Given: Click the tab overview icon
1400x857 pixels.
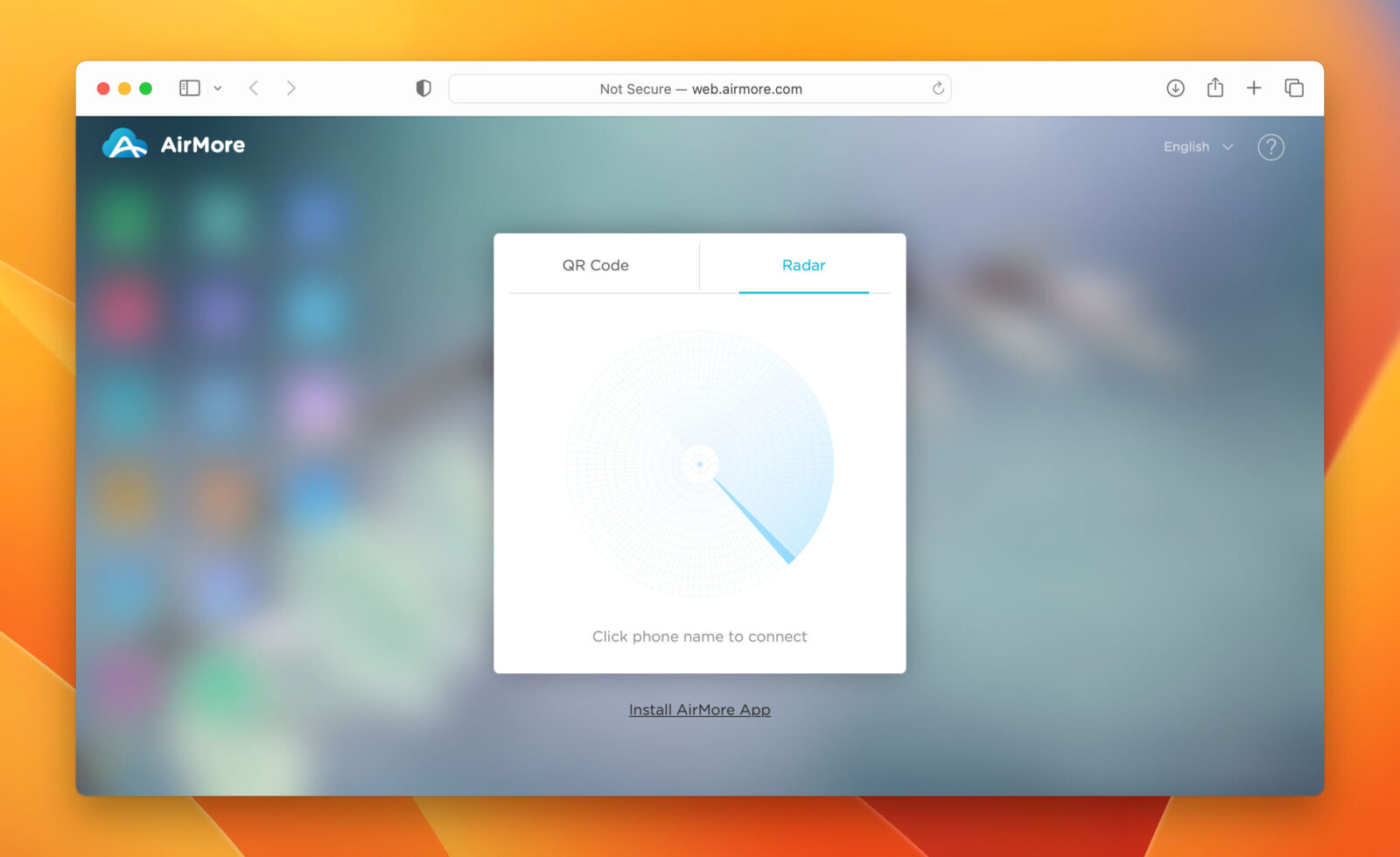Looking at the screenshot, I should 1293,88.
